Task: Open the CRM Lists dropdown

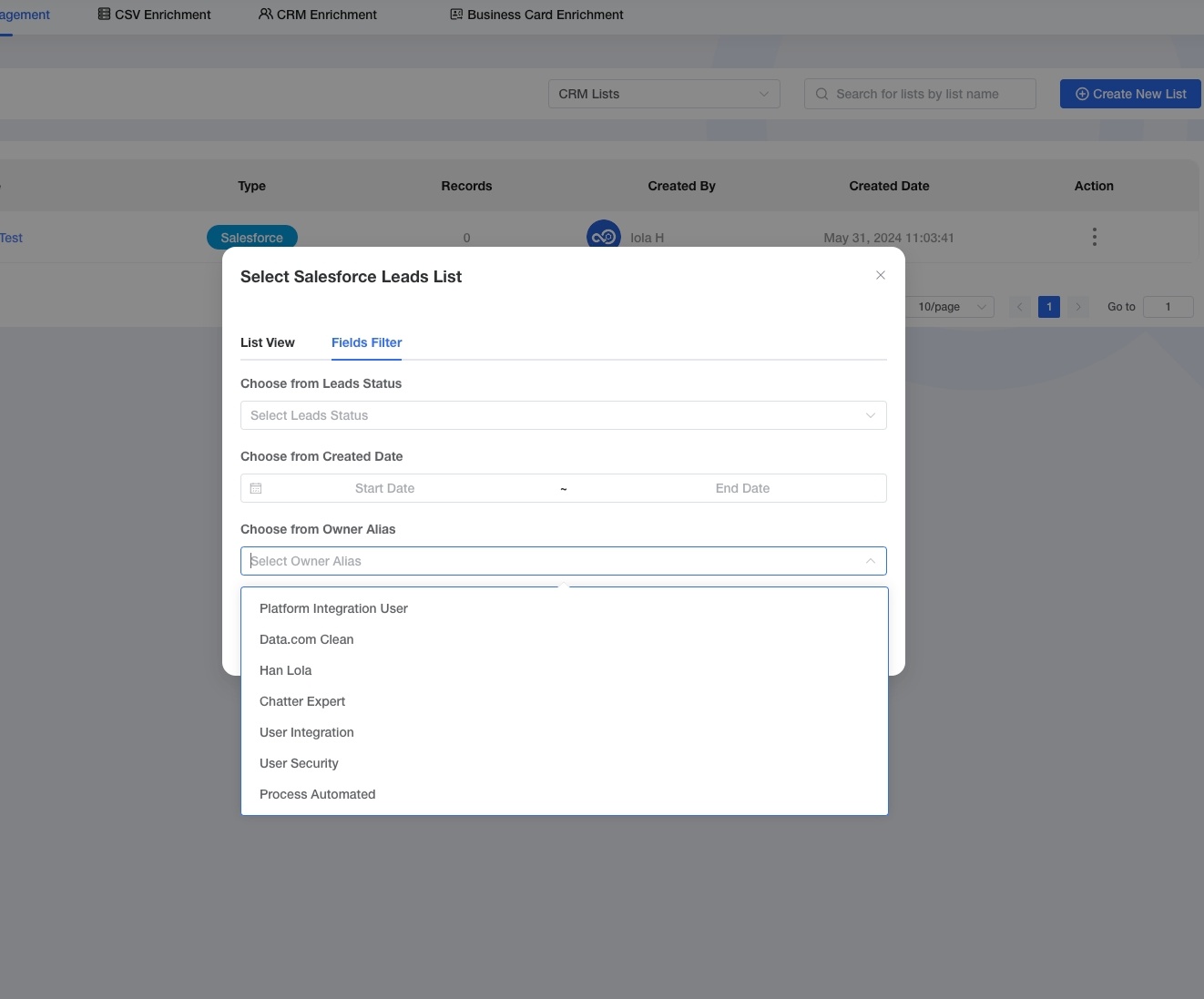Action: [664, 94]
